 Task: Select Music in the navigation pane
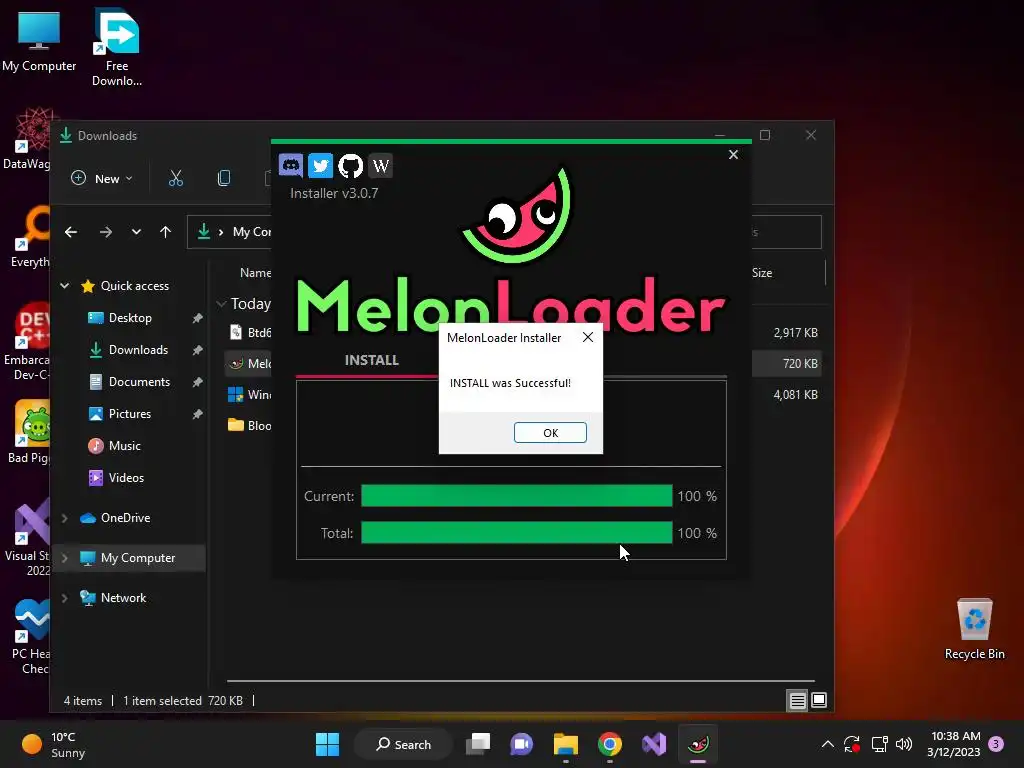click(124, 445)
